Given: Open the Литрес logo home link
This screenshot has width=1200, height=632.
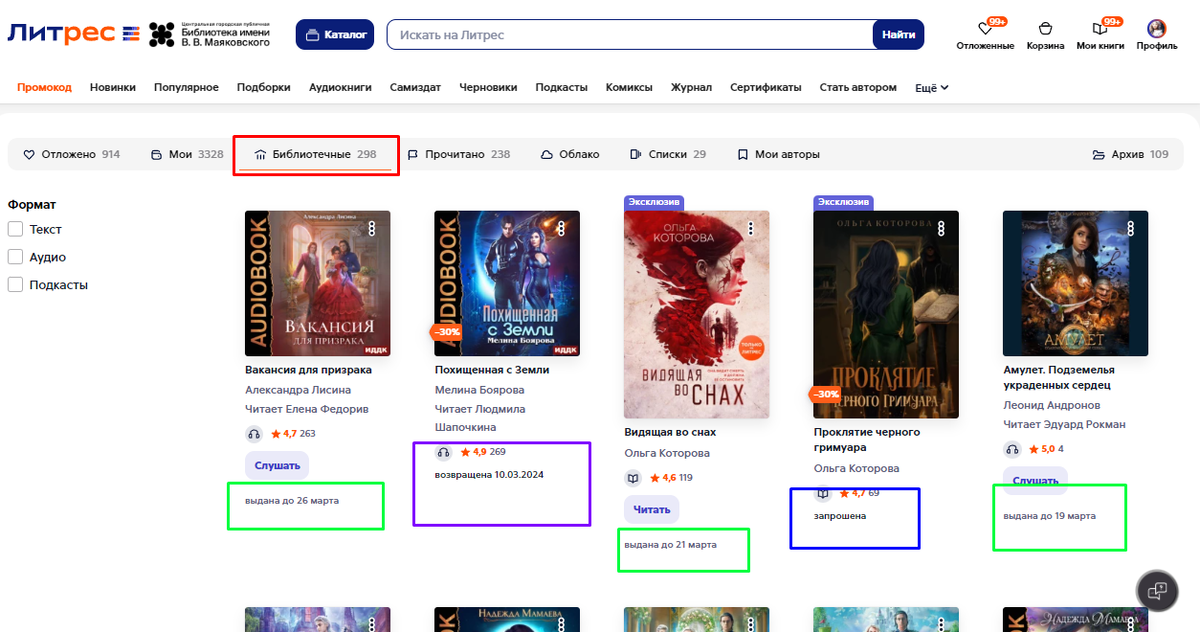Looking at the screenshot, I should [x=73, y=34].
